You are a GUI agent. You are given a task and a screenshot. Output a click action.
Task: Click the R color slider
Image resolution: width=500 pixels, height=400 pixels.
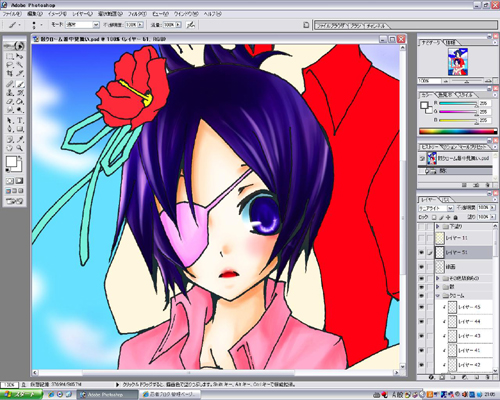tap(458, 104)
